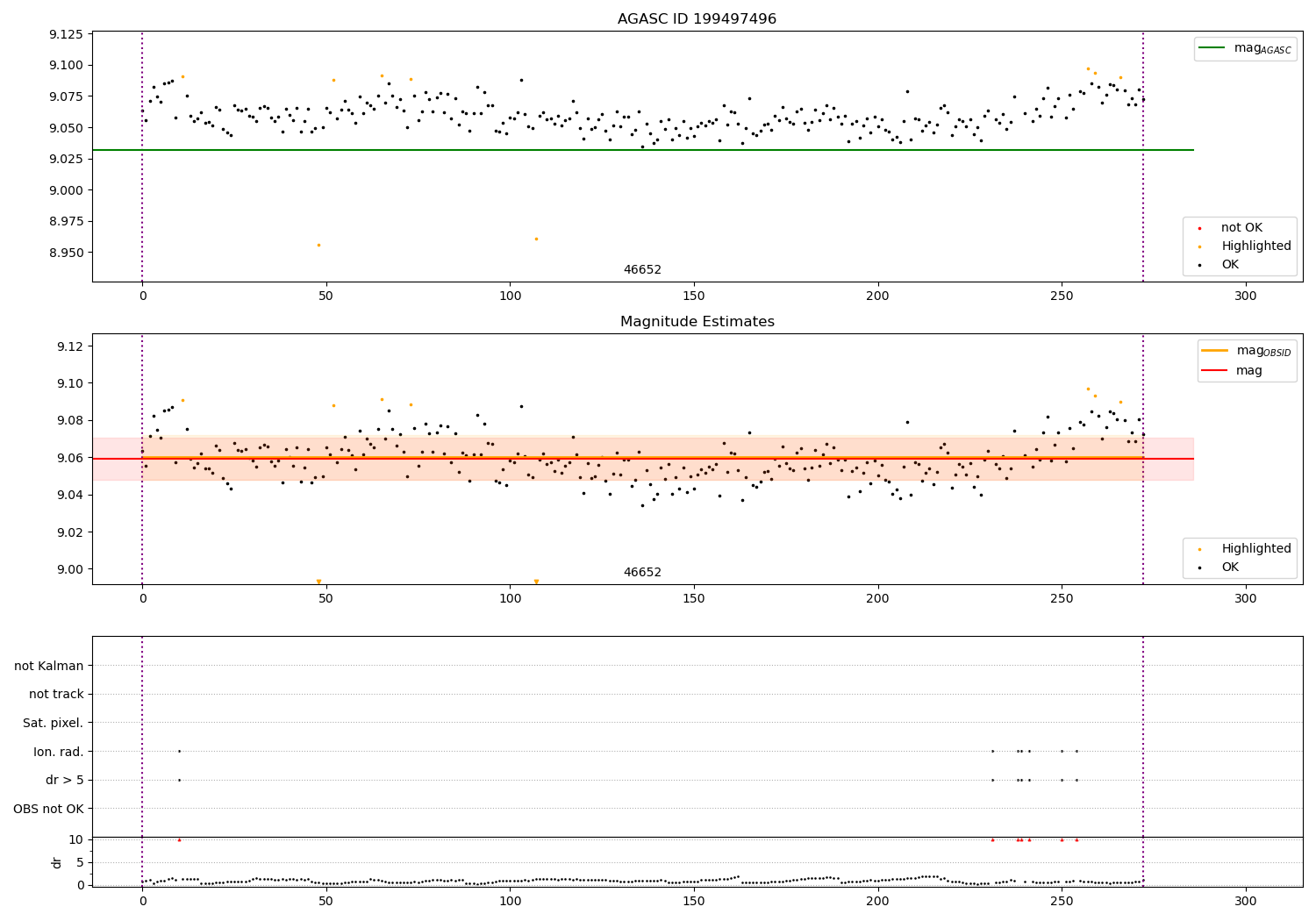Click the 'Highlighted' entry in middle plot legend
Screen dimensions: 1316x921
point(1256,548)
